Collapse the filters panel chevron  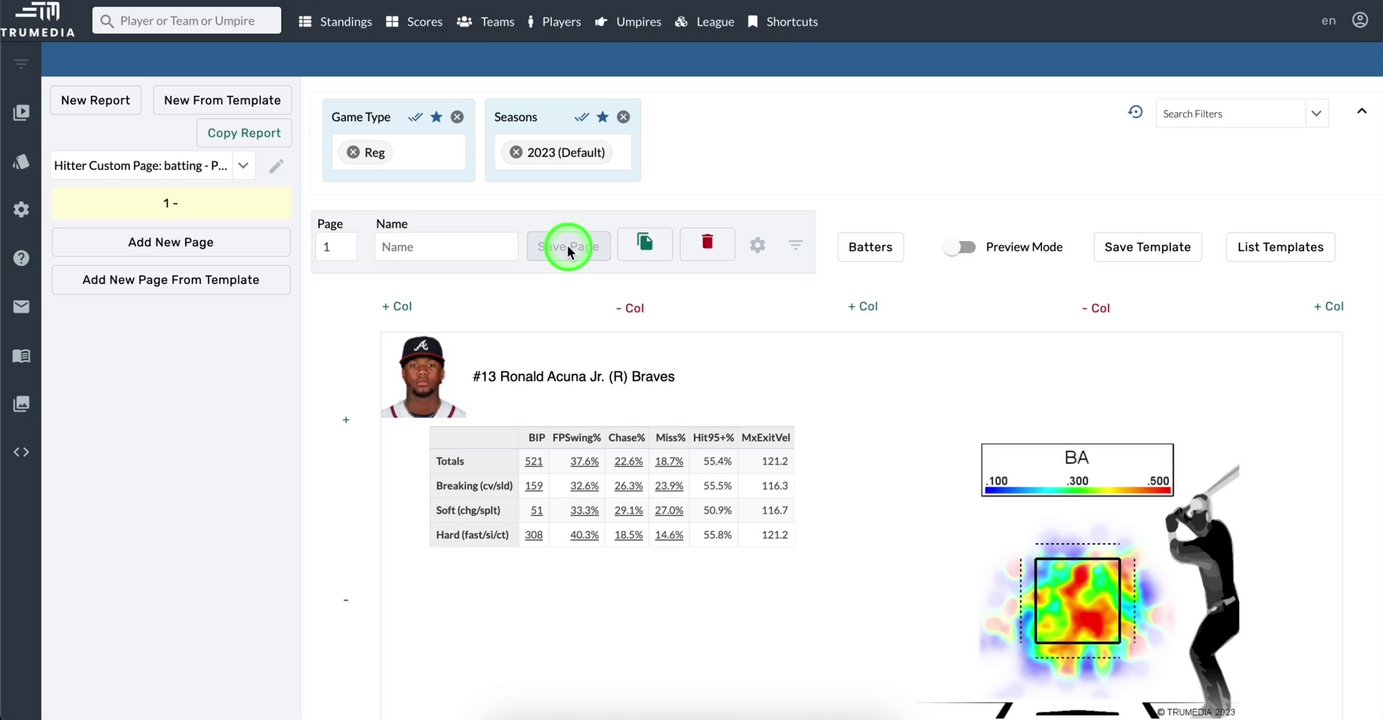(x=1361, y=112)
